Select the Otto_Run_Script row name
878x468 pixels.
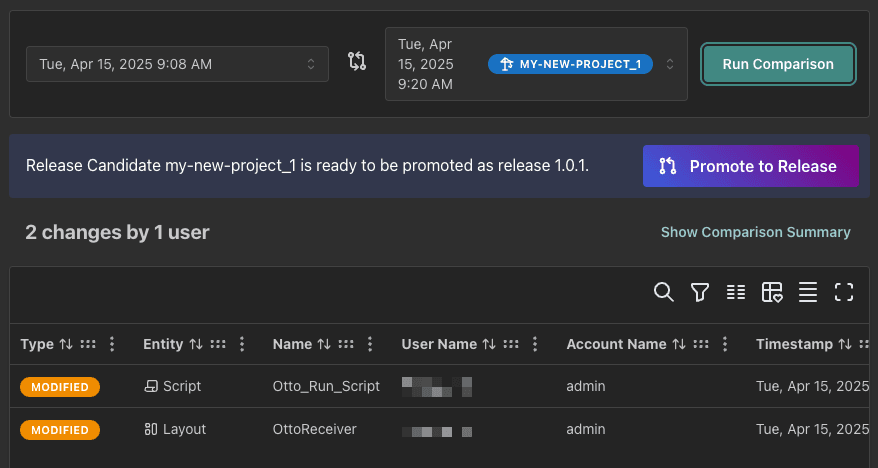pyautogui.click(x=326, y=386)
